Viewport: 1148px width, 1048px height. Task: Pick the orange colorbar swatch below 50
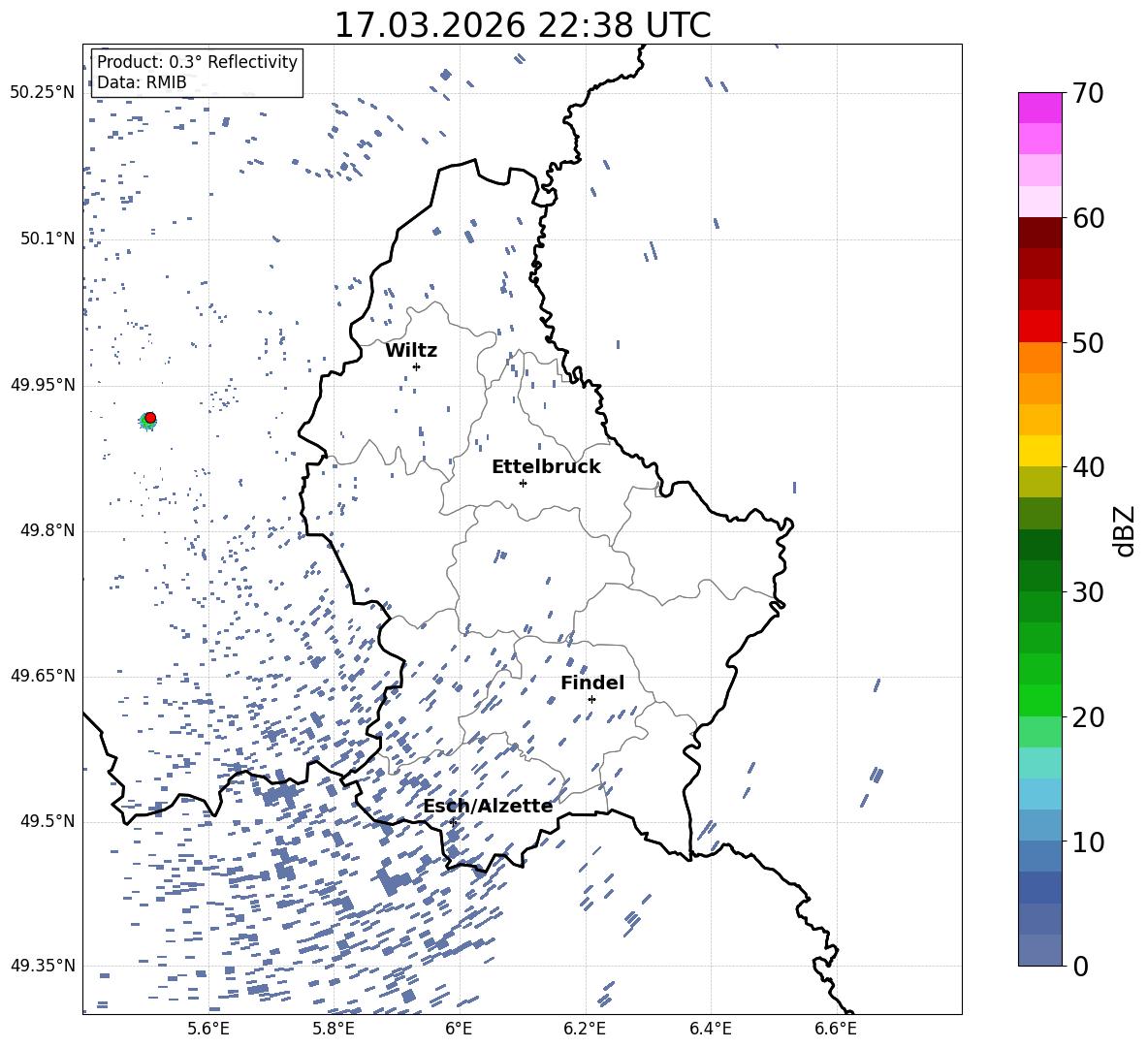click(1039, 358)
